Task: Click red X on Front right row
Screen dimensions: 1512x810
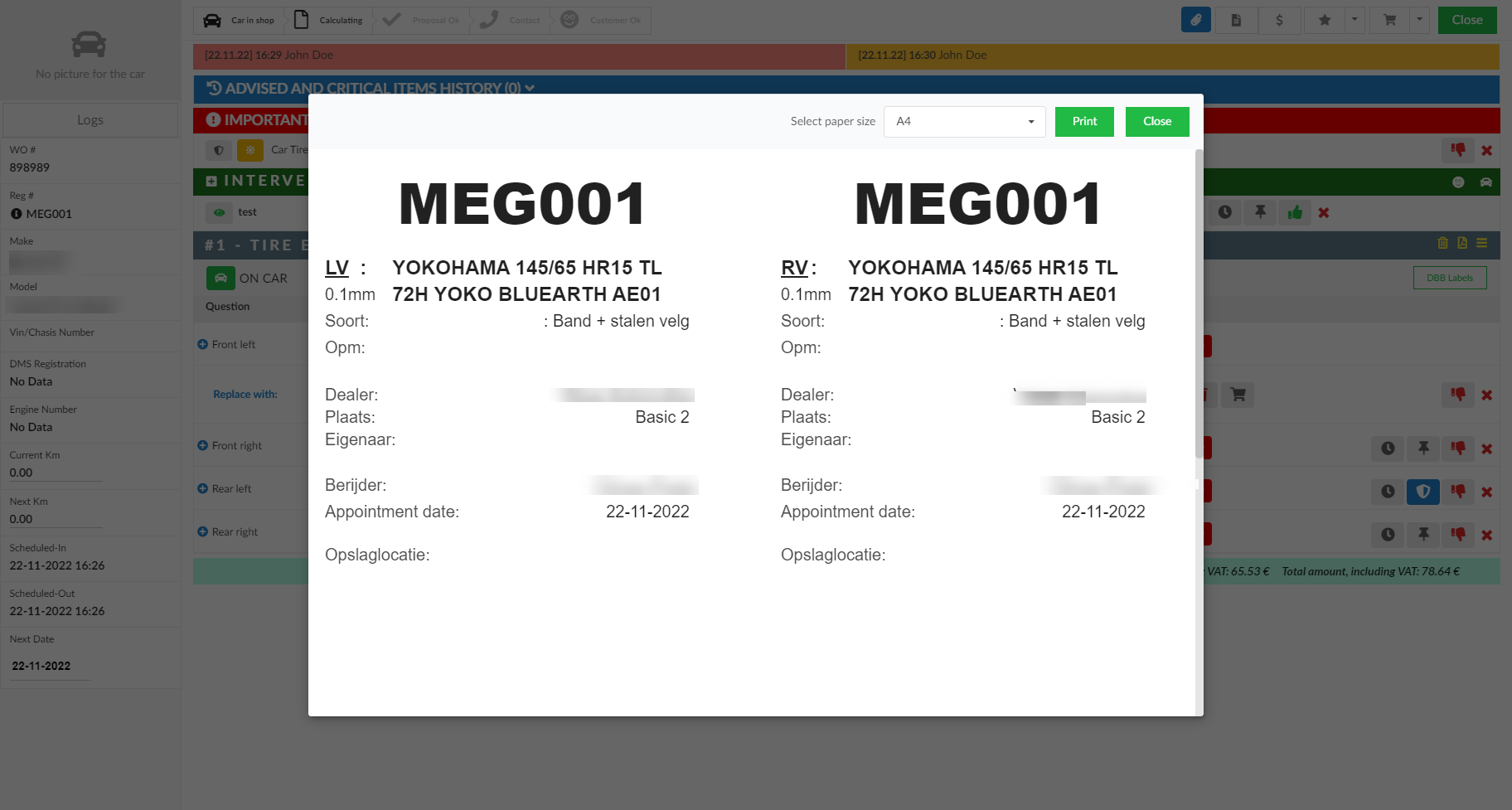Action: pos(1486,449)
